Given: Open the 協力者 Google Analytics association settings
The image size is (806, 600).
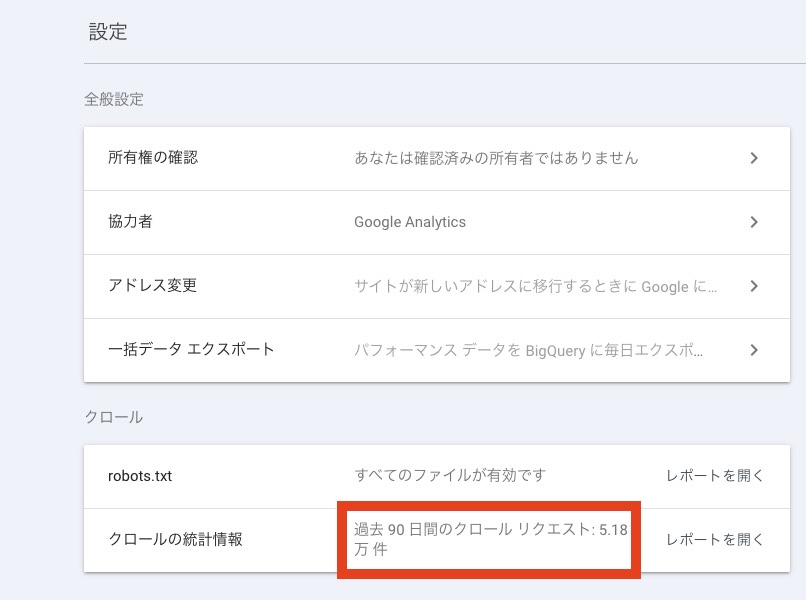Looking at the screenshot, I should [129, 221].
